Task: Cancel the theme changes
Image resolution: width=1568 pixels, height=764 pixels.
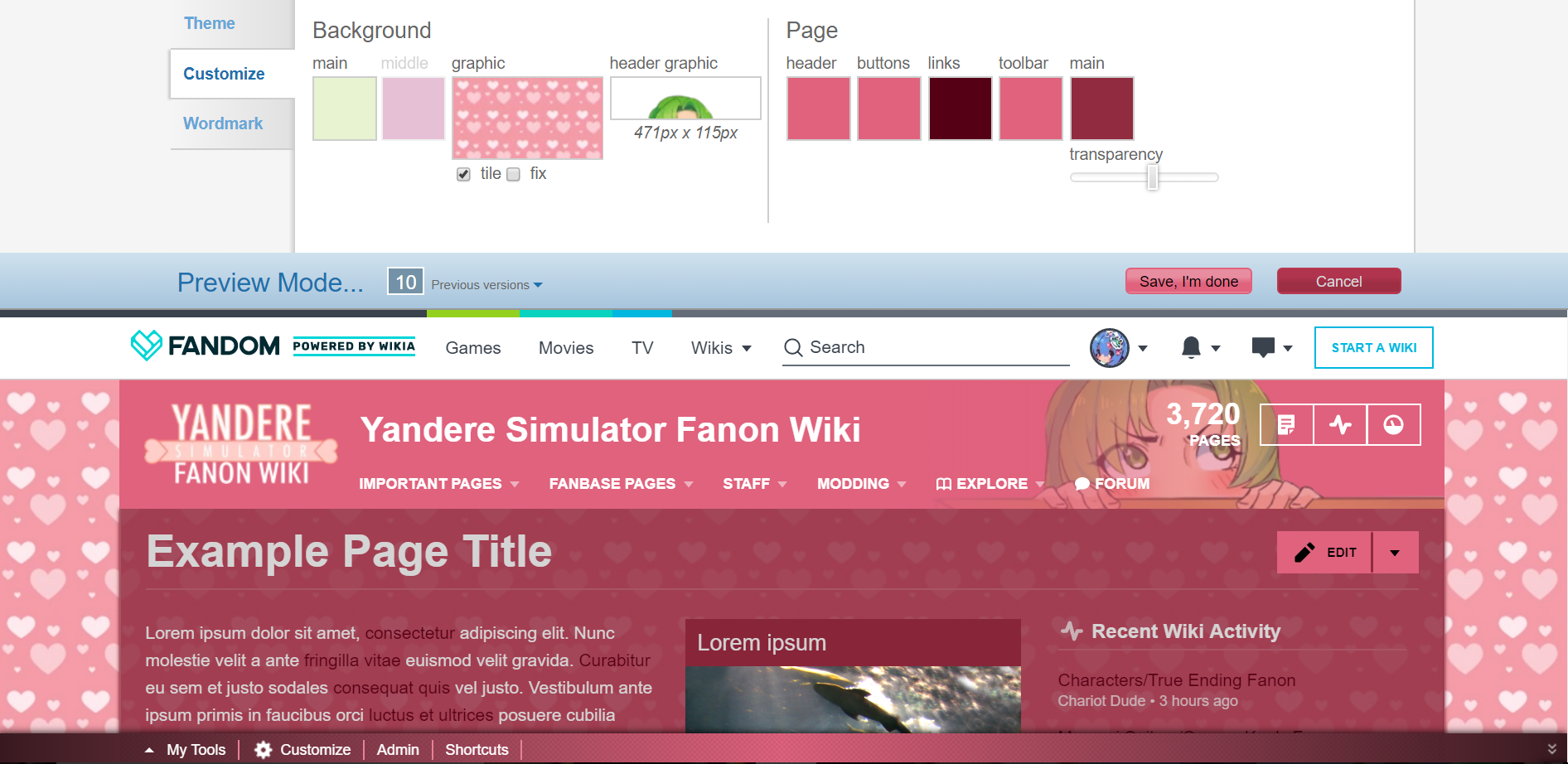Action: [x=1338, y=281]
